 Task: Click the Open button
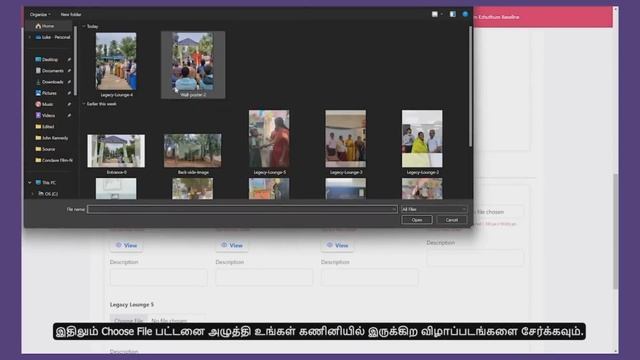point(417,220)
